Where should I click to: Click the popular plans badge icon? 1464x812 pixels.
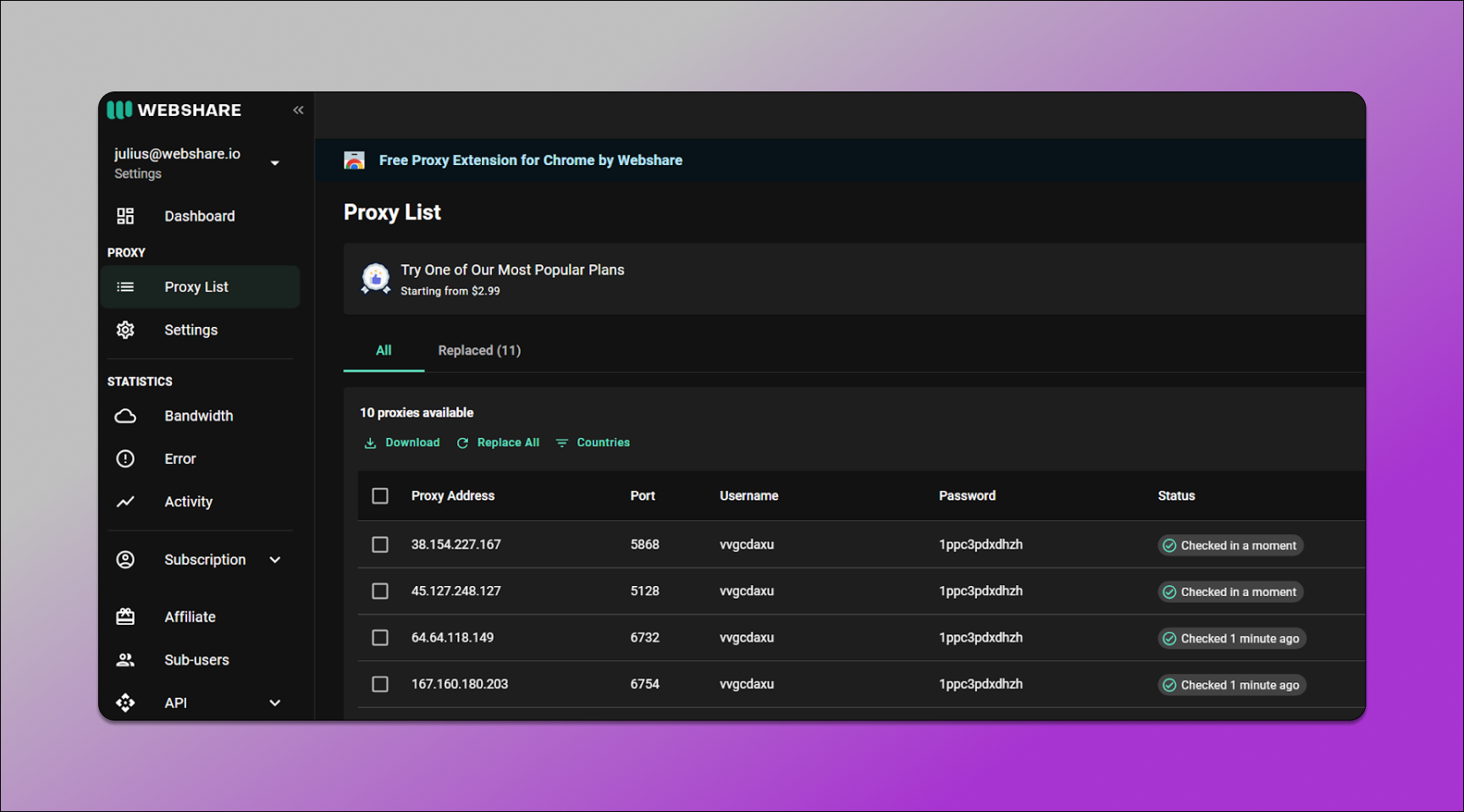[376, 279]
